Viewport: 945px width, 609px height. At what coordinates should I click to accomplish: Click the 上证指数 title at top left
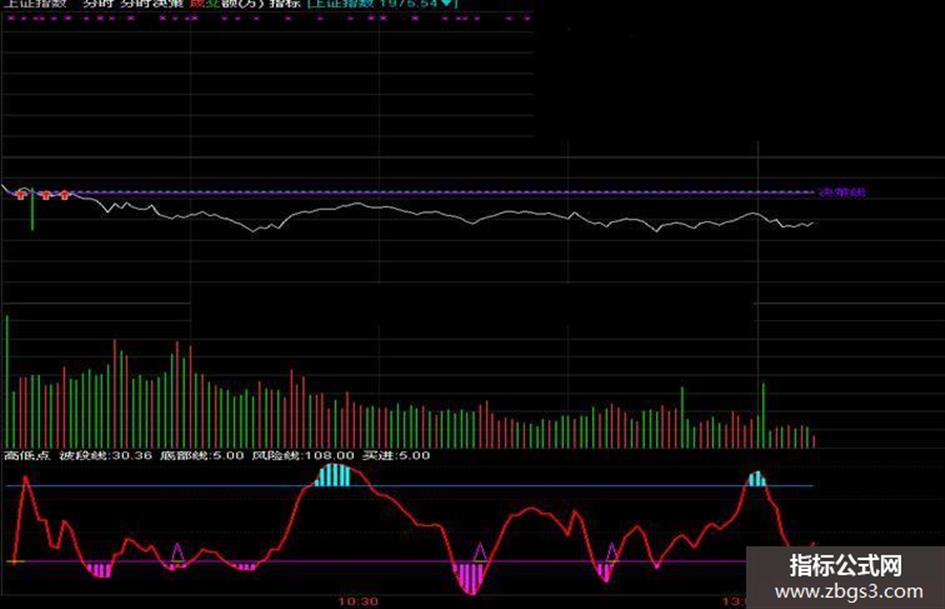tap(34, 5)
